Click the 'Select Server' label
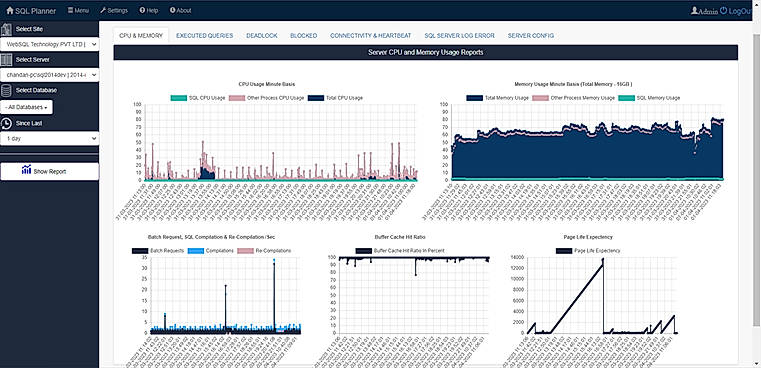This screenshot has width=761, height=368. pyautogui.click(x=33, y=60)
